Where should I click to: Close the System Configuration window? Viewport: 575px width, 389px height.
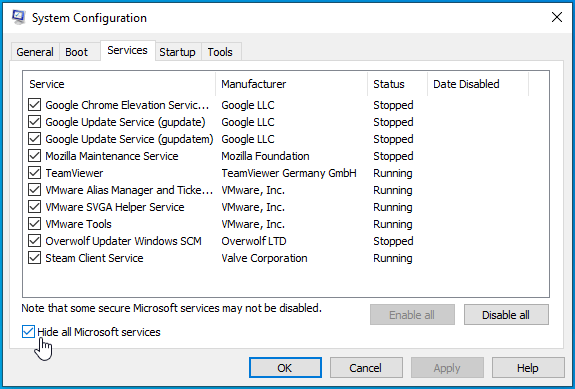click(557, 17)
